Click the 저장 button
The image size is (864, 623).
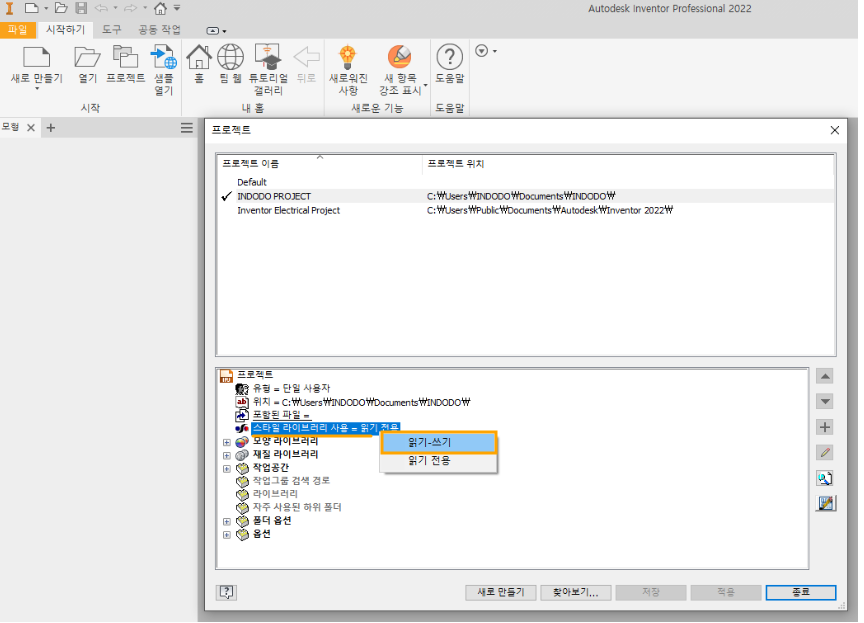(x=651, y=592)
